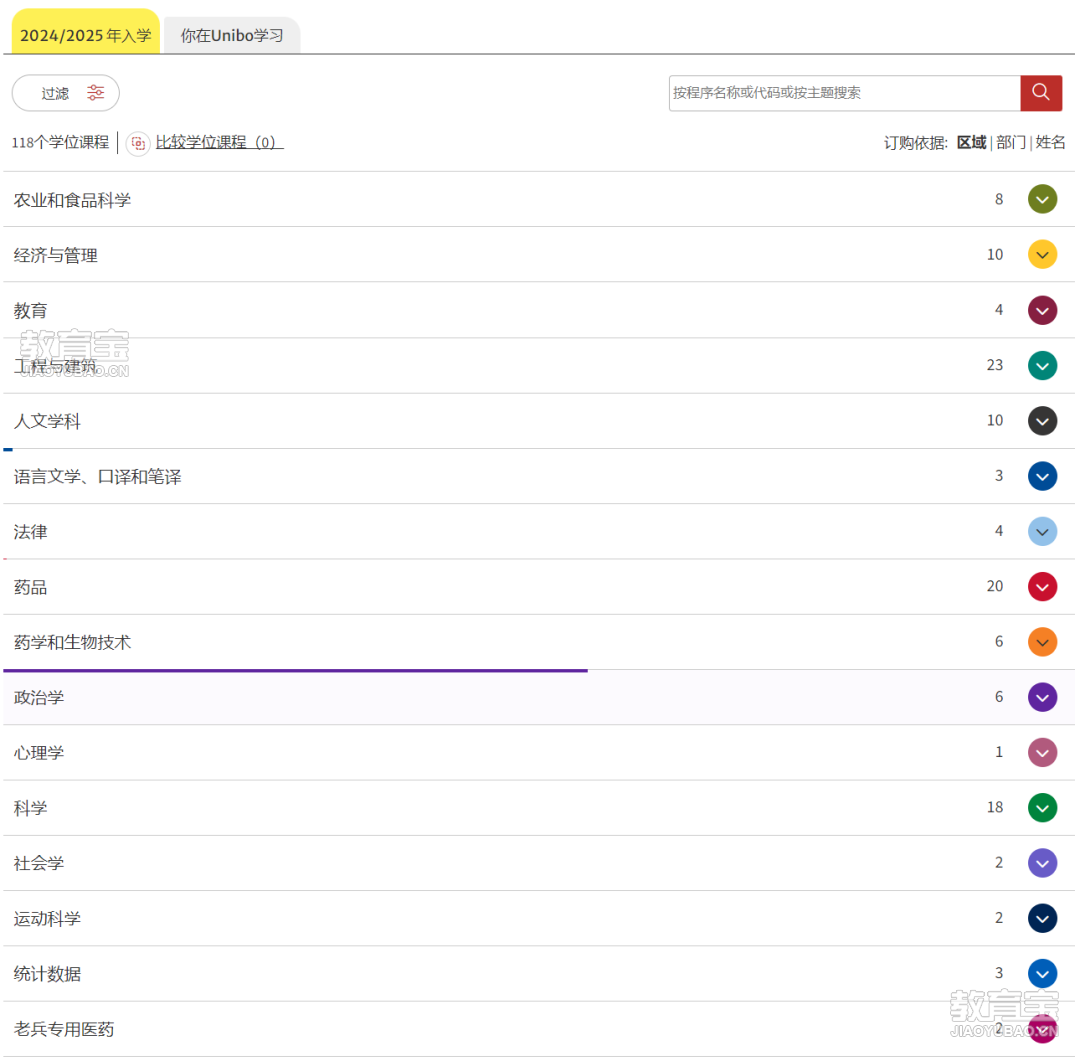Expand the 政治学 purple chevron

pyautogui.click(x=1042, y=698)
